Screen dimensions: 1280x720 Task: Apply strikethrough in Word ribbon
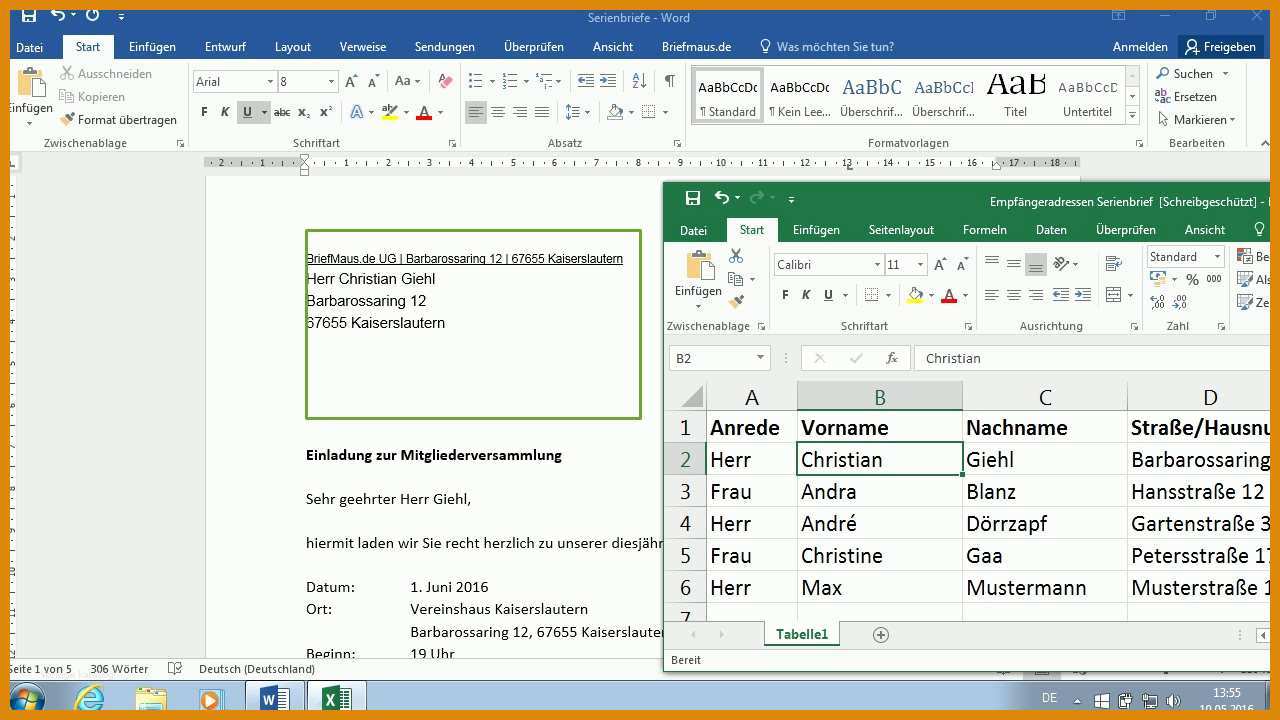pos(282,112)
